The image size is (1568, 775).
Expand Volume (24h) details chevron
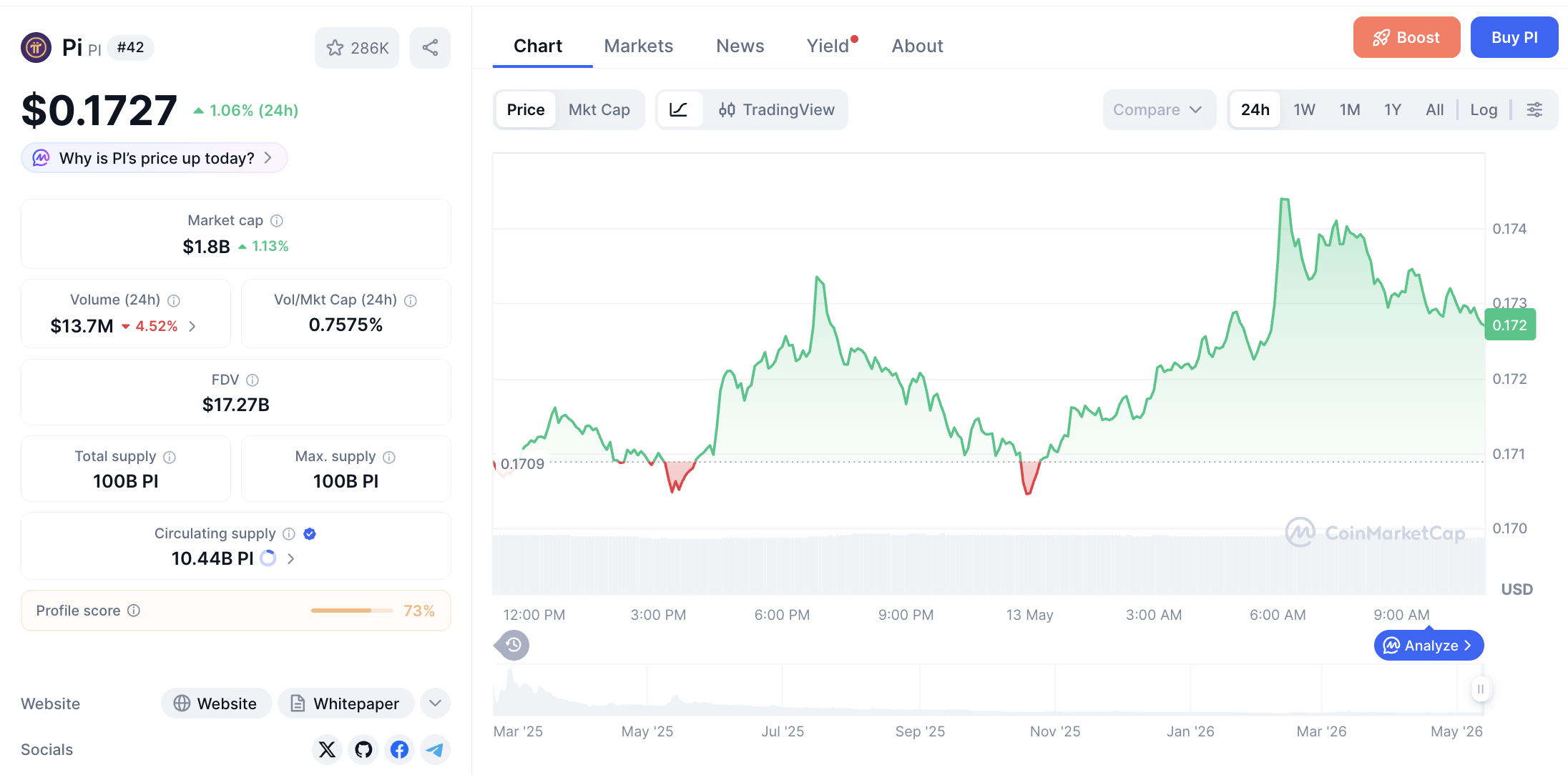[192, 326]
